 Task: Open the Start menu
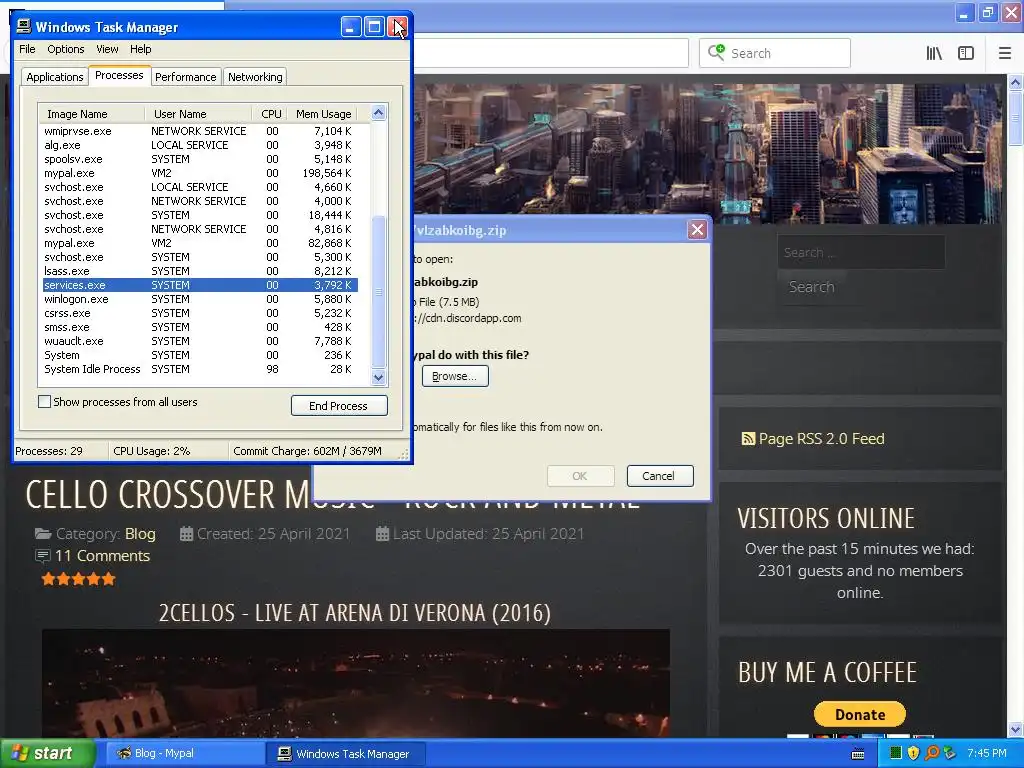coord(47,753)
